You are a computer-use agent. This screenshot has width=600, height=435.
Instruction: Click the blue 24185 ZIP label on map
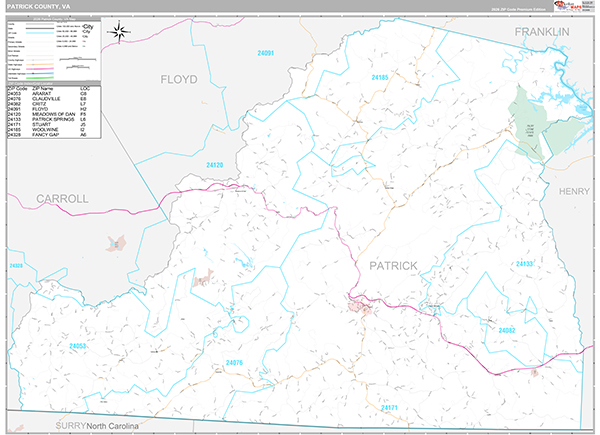(380, 77)
